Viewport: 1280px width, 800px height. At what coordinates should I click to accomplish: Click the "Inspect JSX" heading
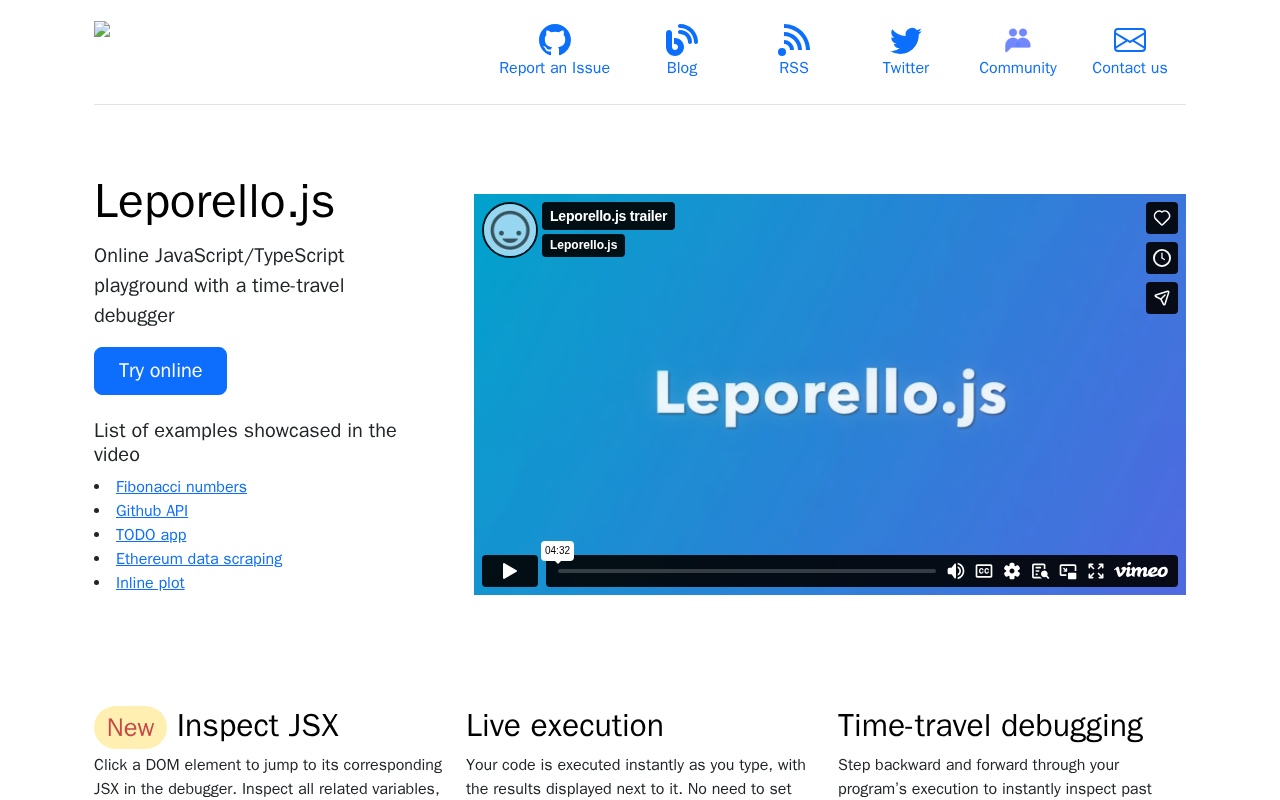click(258, 725)
